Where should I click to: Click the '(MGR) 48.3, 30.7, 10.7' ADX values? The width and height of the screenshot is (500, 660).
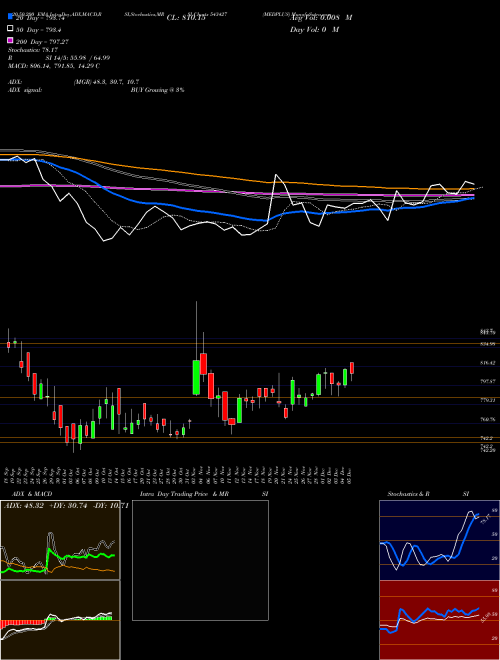[106, 82]
